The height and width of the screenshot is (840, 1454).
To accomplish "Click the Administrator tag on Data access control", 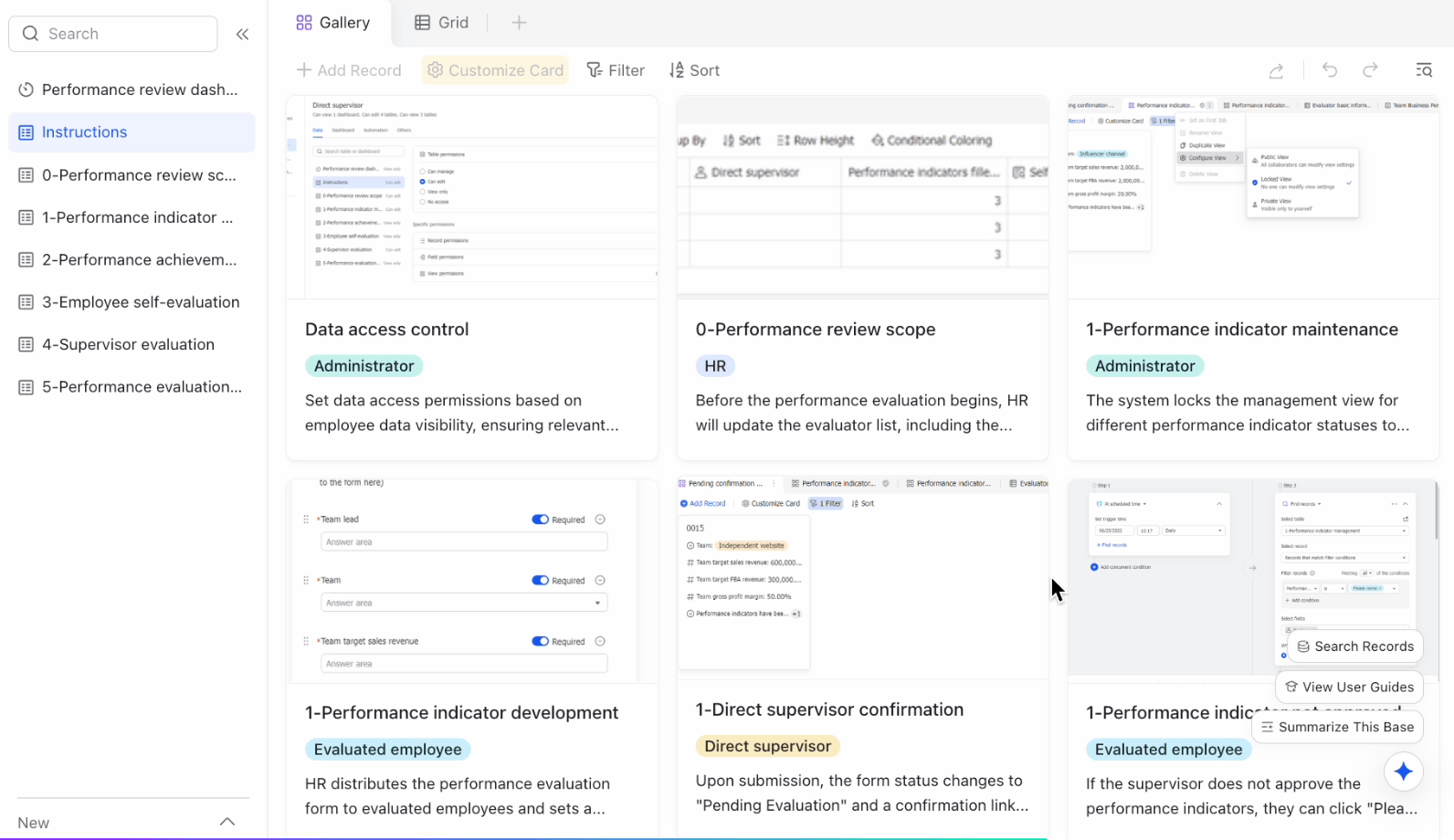I will click(363, 366).
